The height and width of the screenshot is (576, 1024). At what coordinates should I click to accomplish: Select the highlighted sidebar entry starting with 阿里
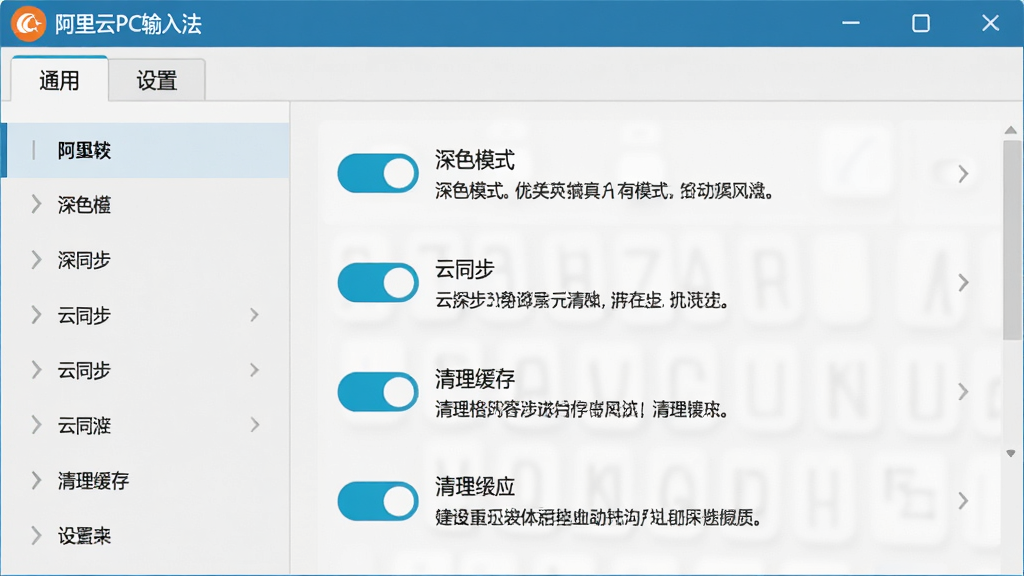click(x=146, y=150)
